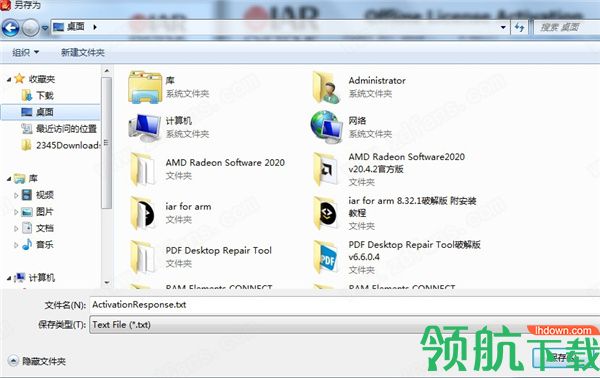Image resolution: width=600 pixels, height=378 pixels.
Task: Expand 图片 library node
Action: coord(16,212)
